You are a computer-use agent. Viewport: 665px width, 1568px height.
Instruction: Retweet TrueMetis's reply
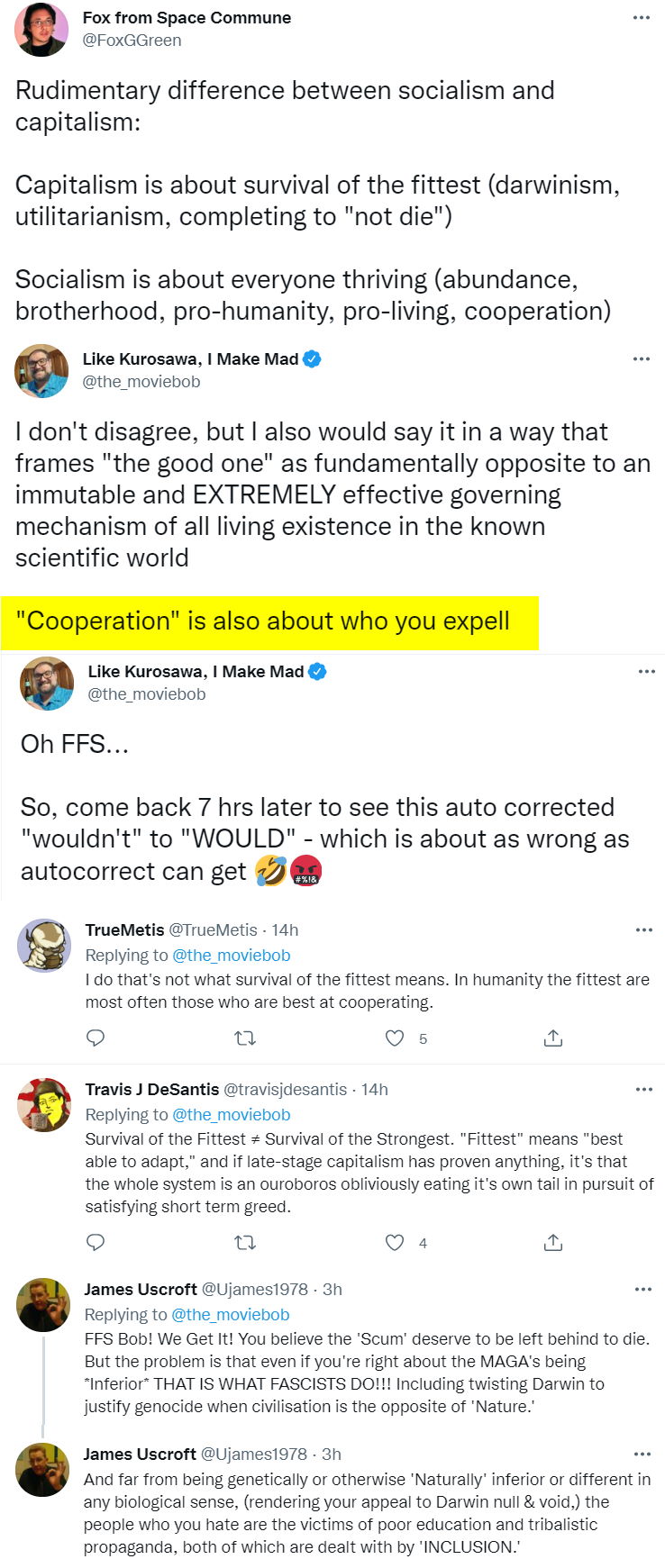(245, 1038)
